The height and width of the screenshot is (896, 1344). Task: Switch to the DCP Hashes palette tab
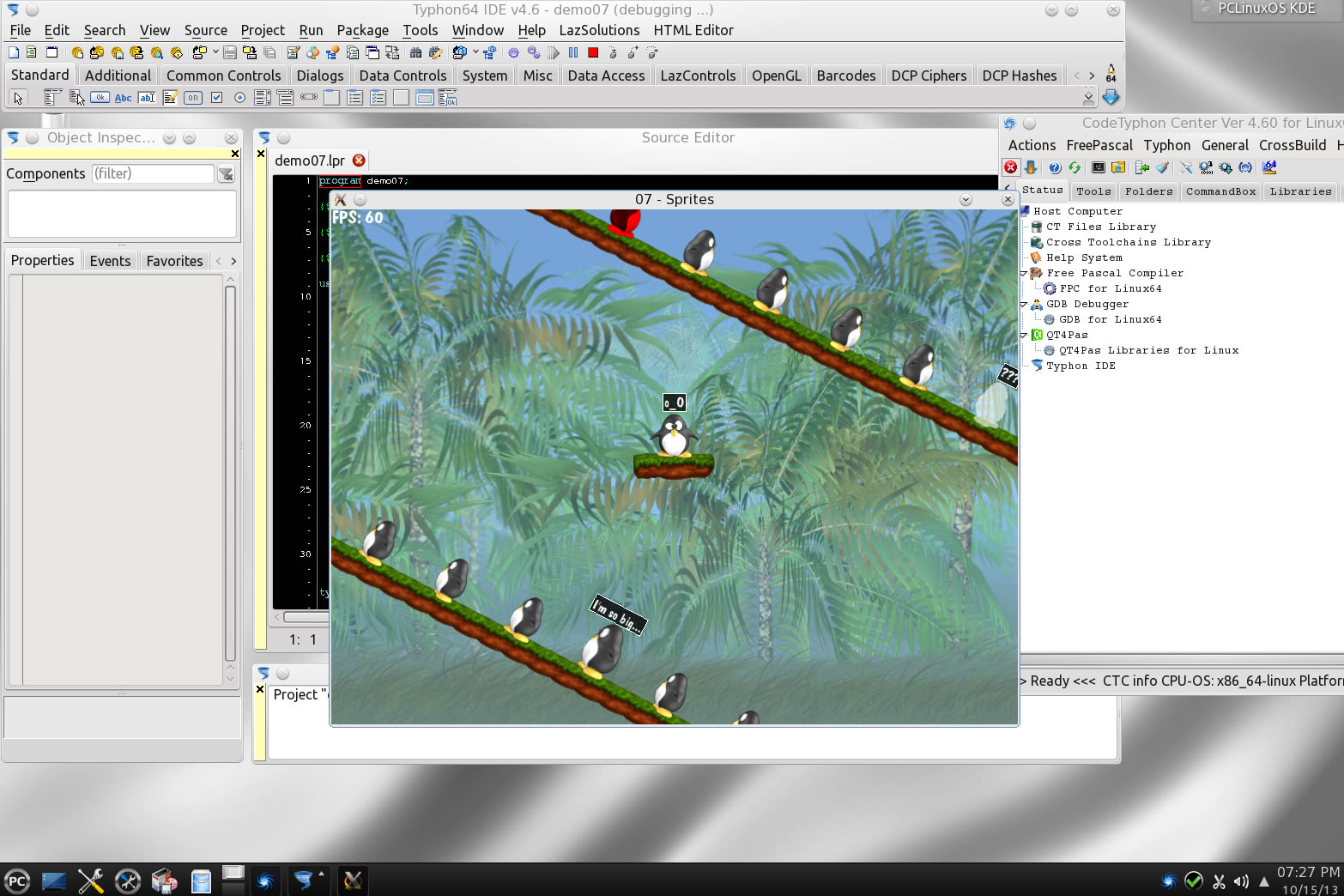[x=1019, y=76]
